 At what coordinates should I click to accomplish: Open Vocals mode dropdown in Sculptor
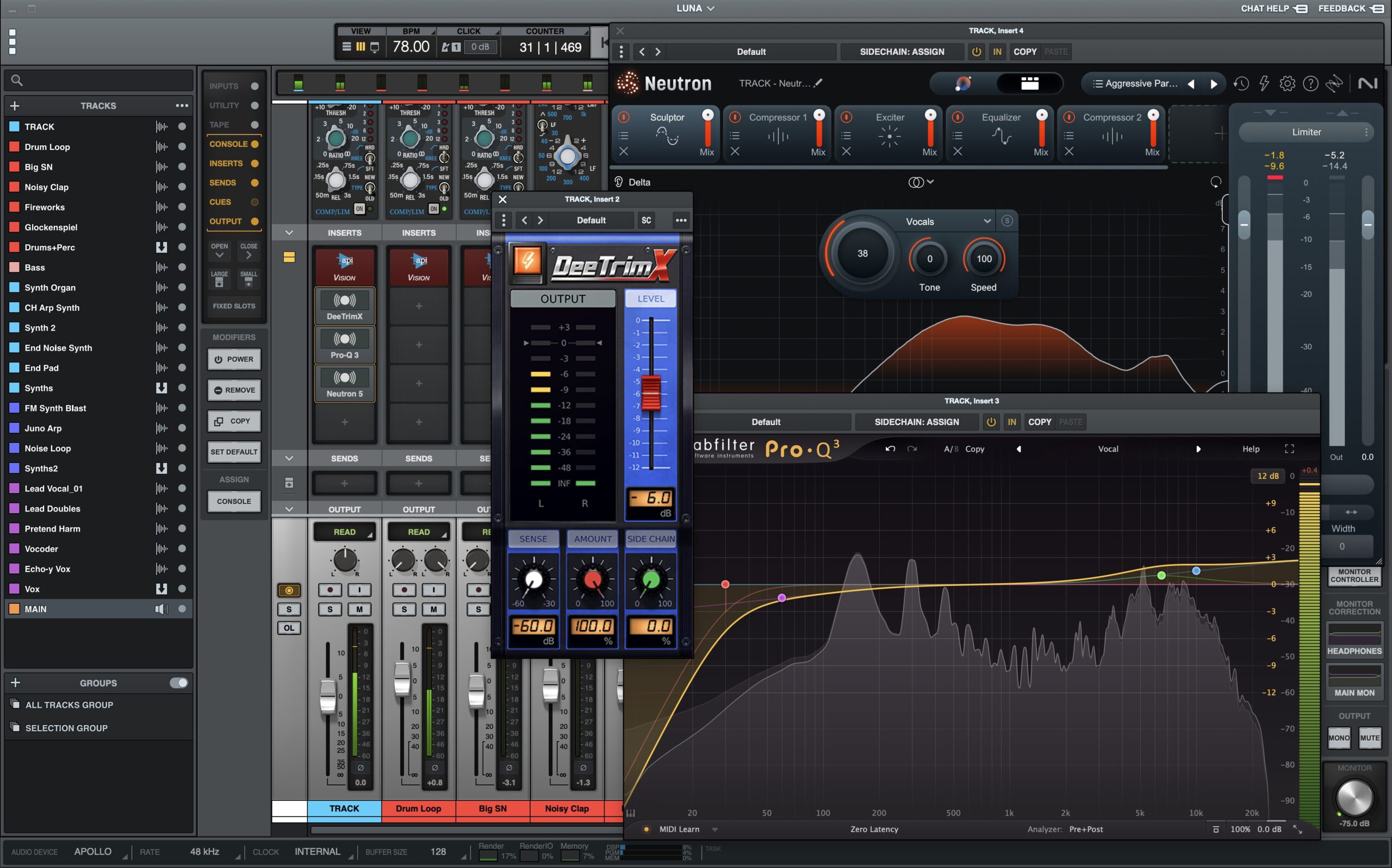tap(948, 222)
